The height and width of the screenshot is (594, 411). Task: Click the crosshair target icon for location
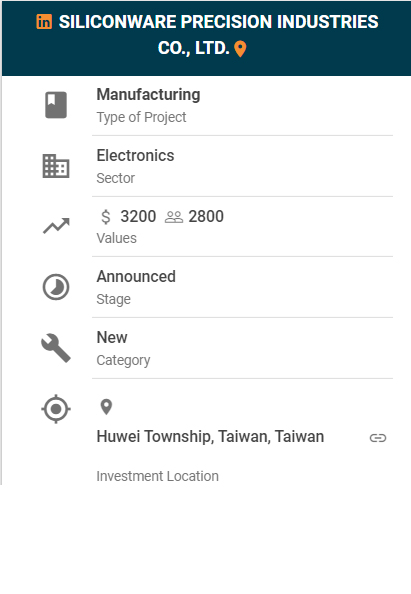[56, 409]
